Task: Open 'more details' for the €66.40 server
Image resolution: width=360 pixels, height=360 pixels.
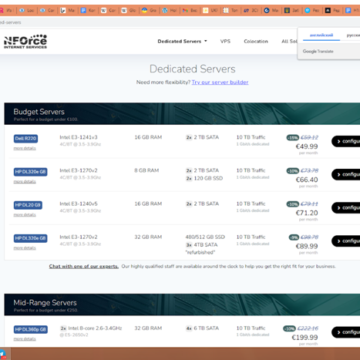Action: [x=25, y=182]
